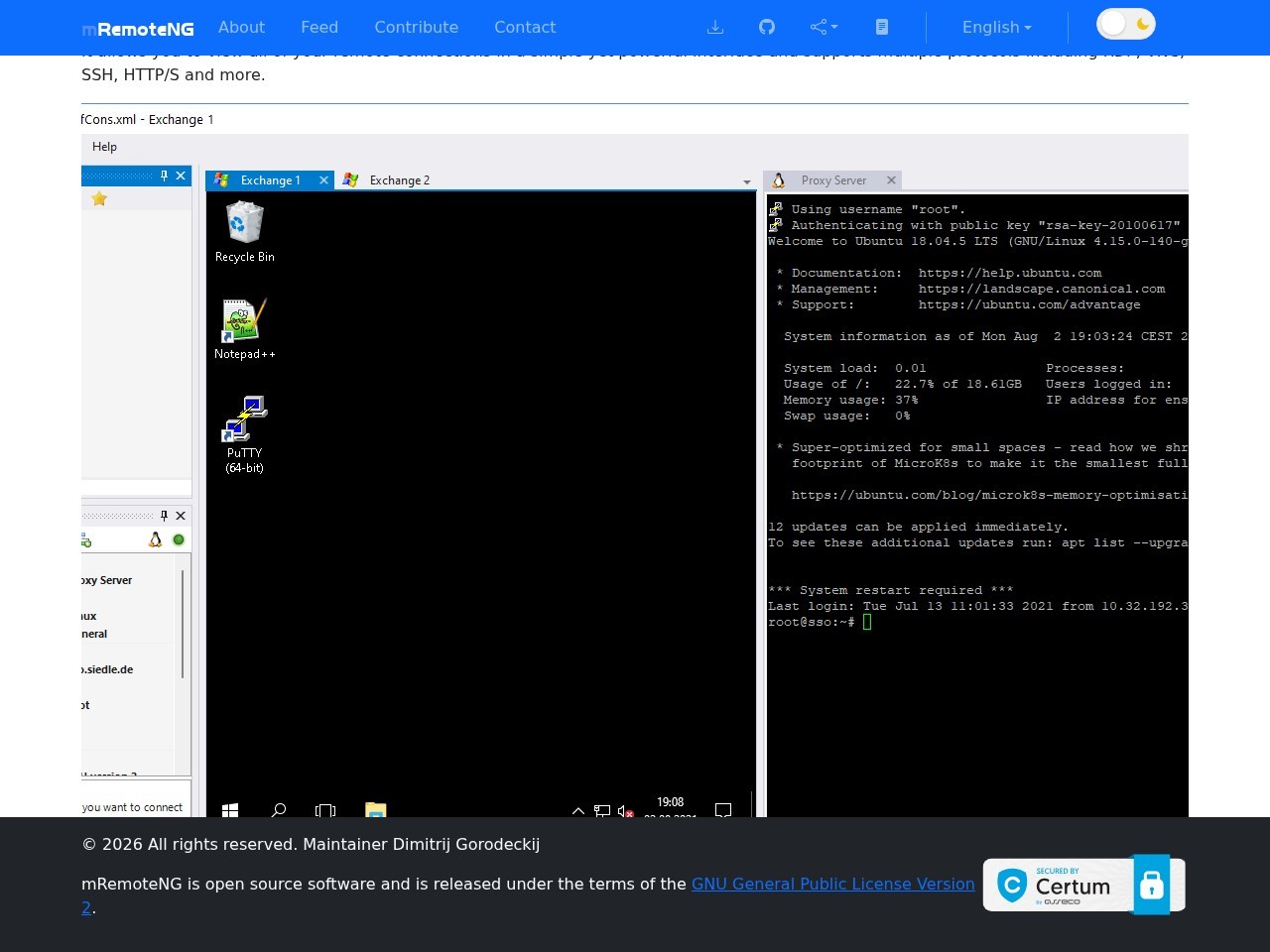Open the GitHub icon link
This screenshot has width=1270, height=952.
point(767,27)
